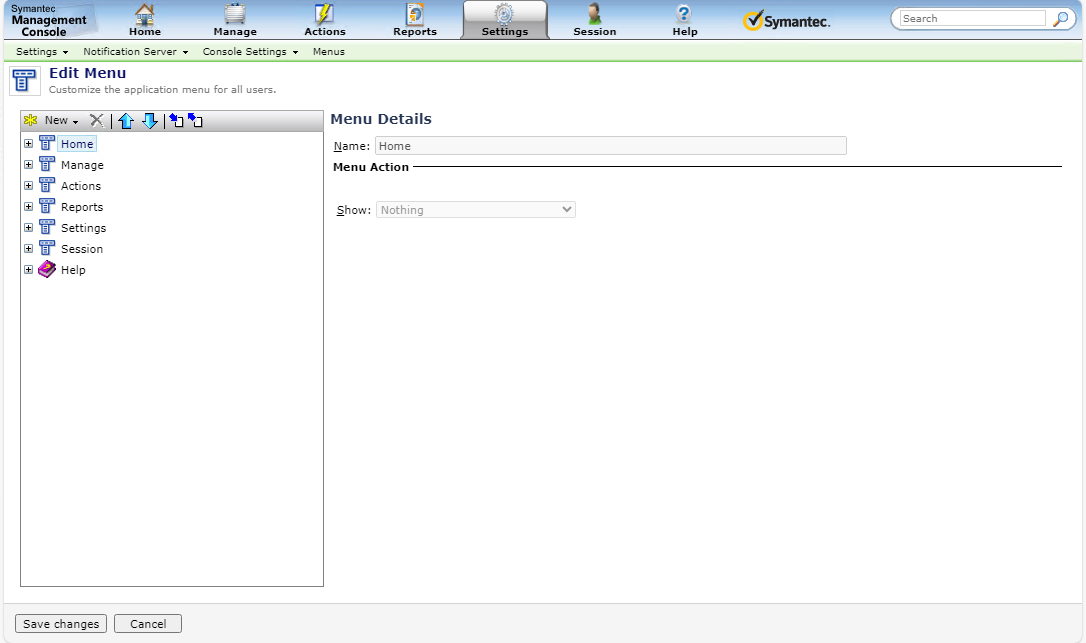1086x643 pixels.
Task: Open the Show dropdown set to Nothing
Action: [476, 209]
